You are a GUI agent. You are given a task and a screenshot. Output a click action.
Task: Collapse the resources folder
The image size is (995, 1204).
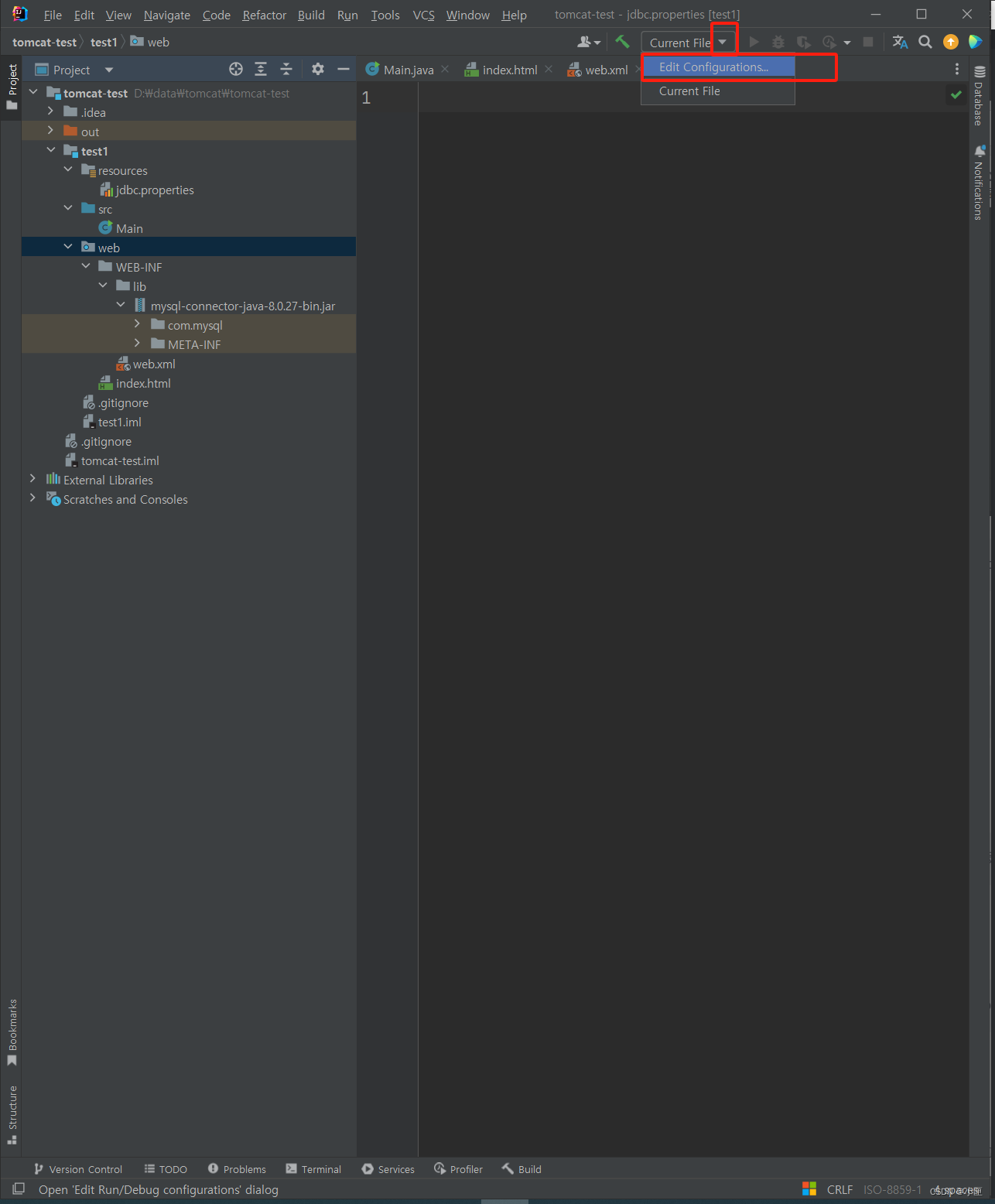coord(68,169)
